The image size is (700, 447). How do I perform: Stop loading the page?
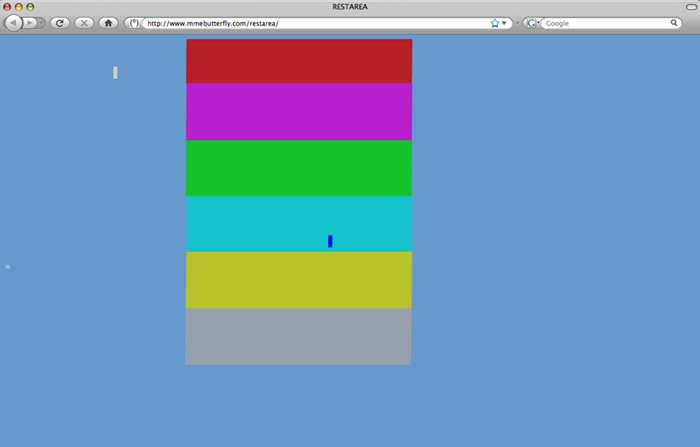tap(84, 22)
